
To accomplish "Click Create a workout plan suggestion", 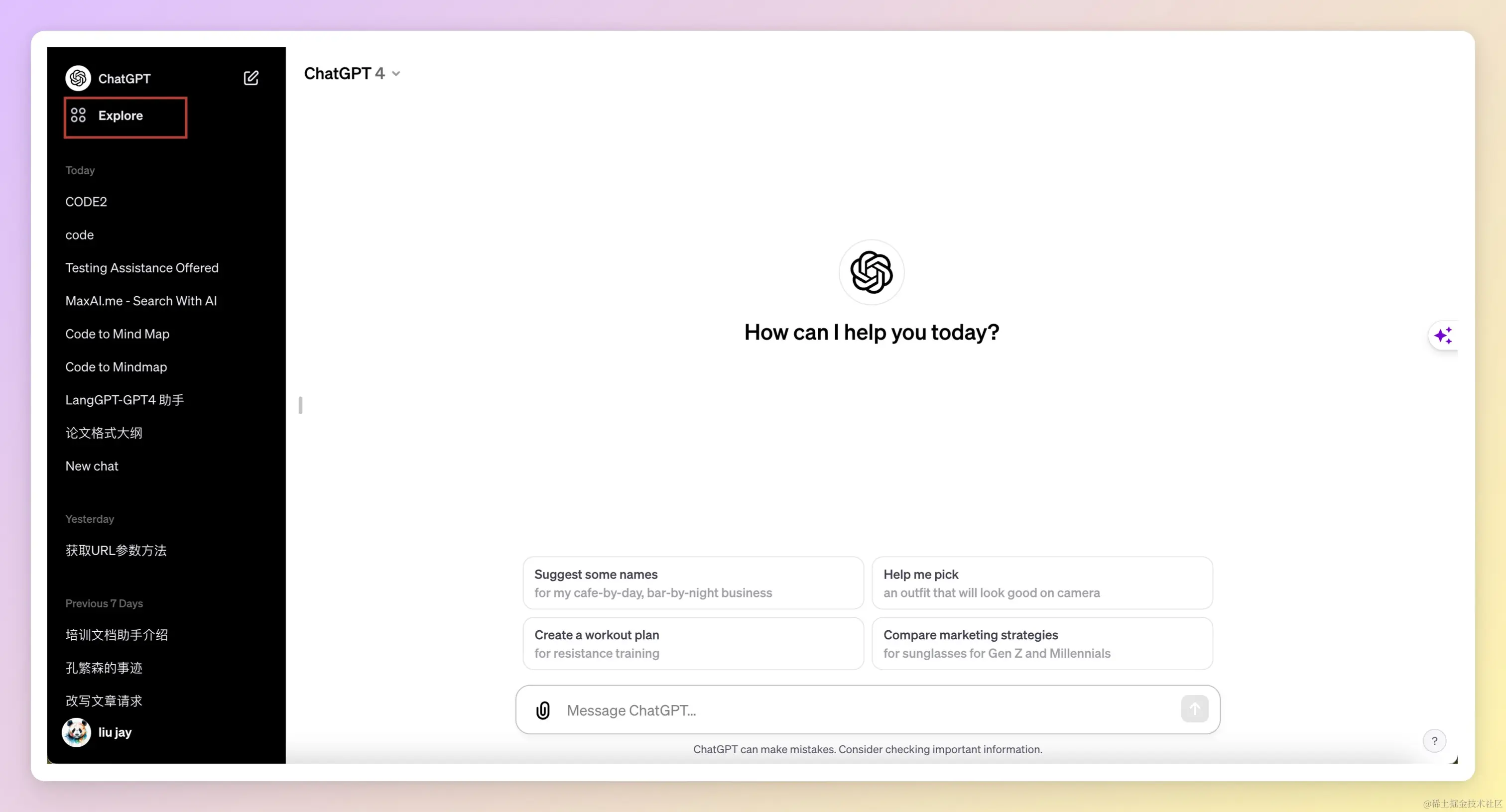I will click(x=693, y=643).
